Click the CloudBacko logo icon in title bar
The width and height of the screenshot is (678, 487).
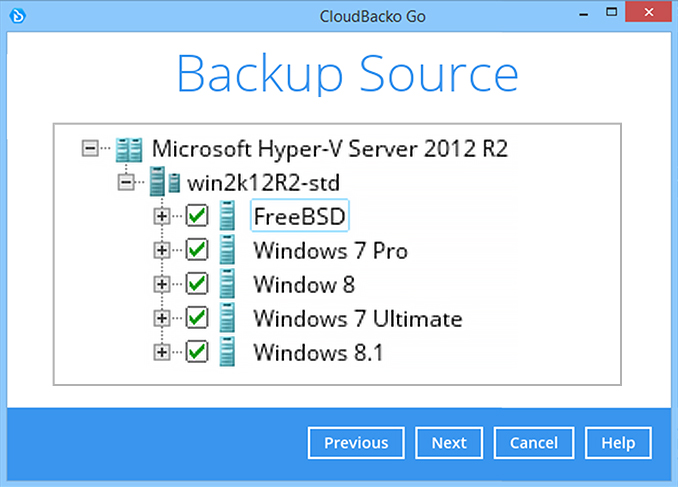point(18,16)
